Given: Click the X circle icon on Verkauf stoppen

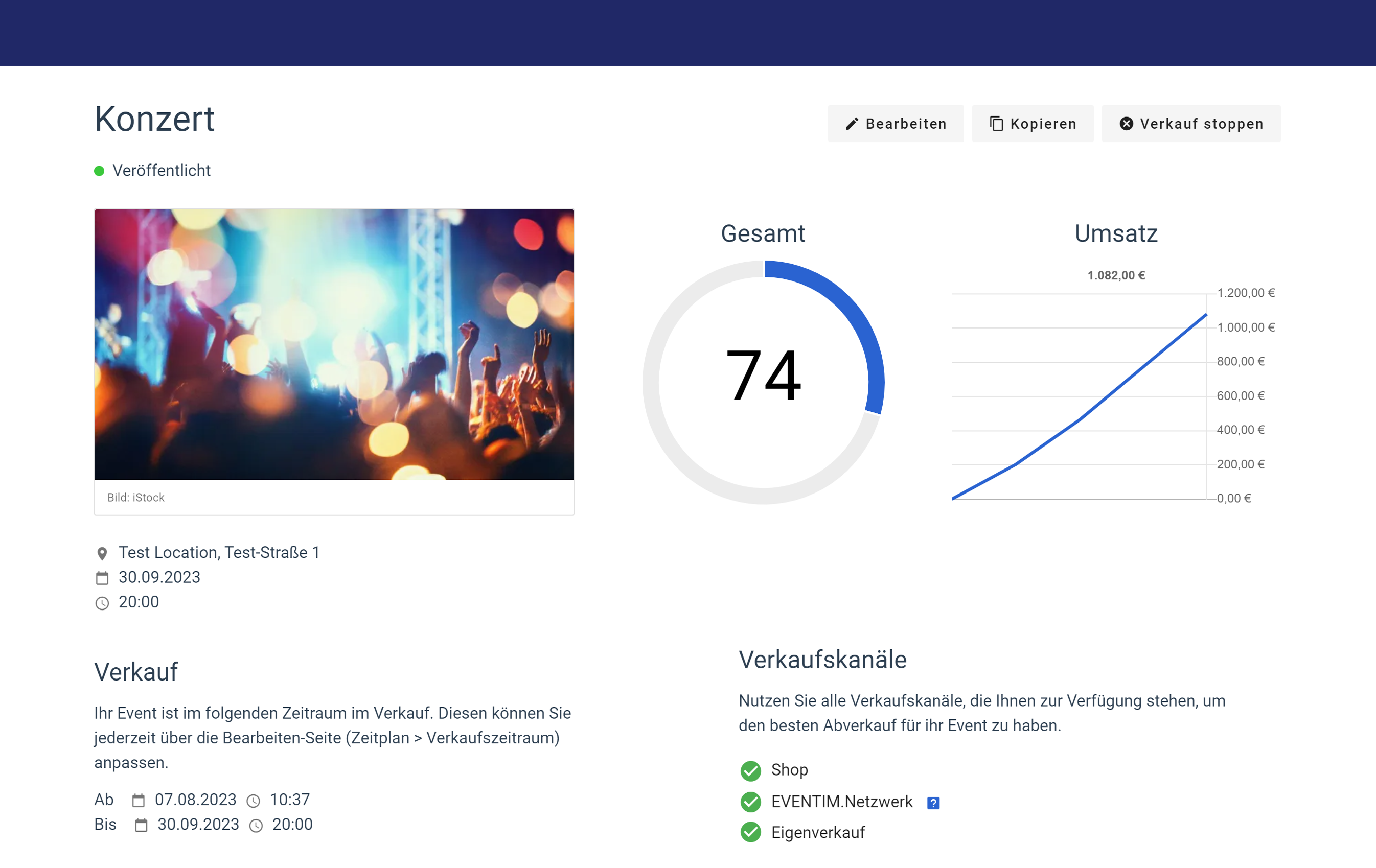Looking at the screenshot, I should [x=1126, y=124].
